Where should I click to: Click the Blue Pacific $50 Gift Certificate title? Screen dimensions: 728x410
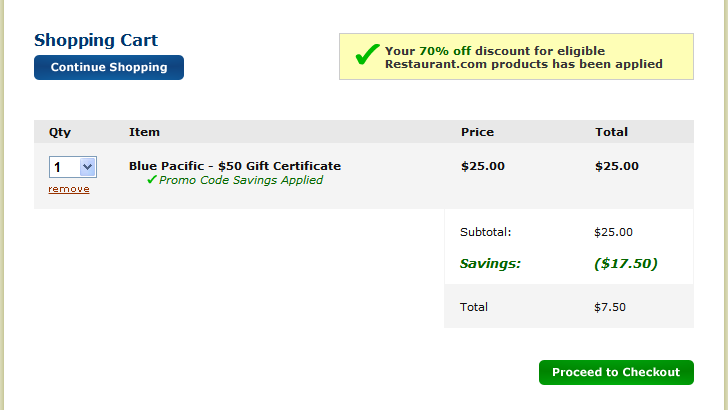pyautogui.click(x=235, y=166)
